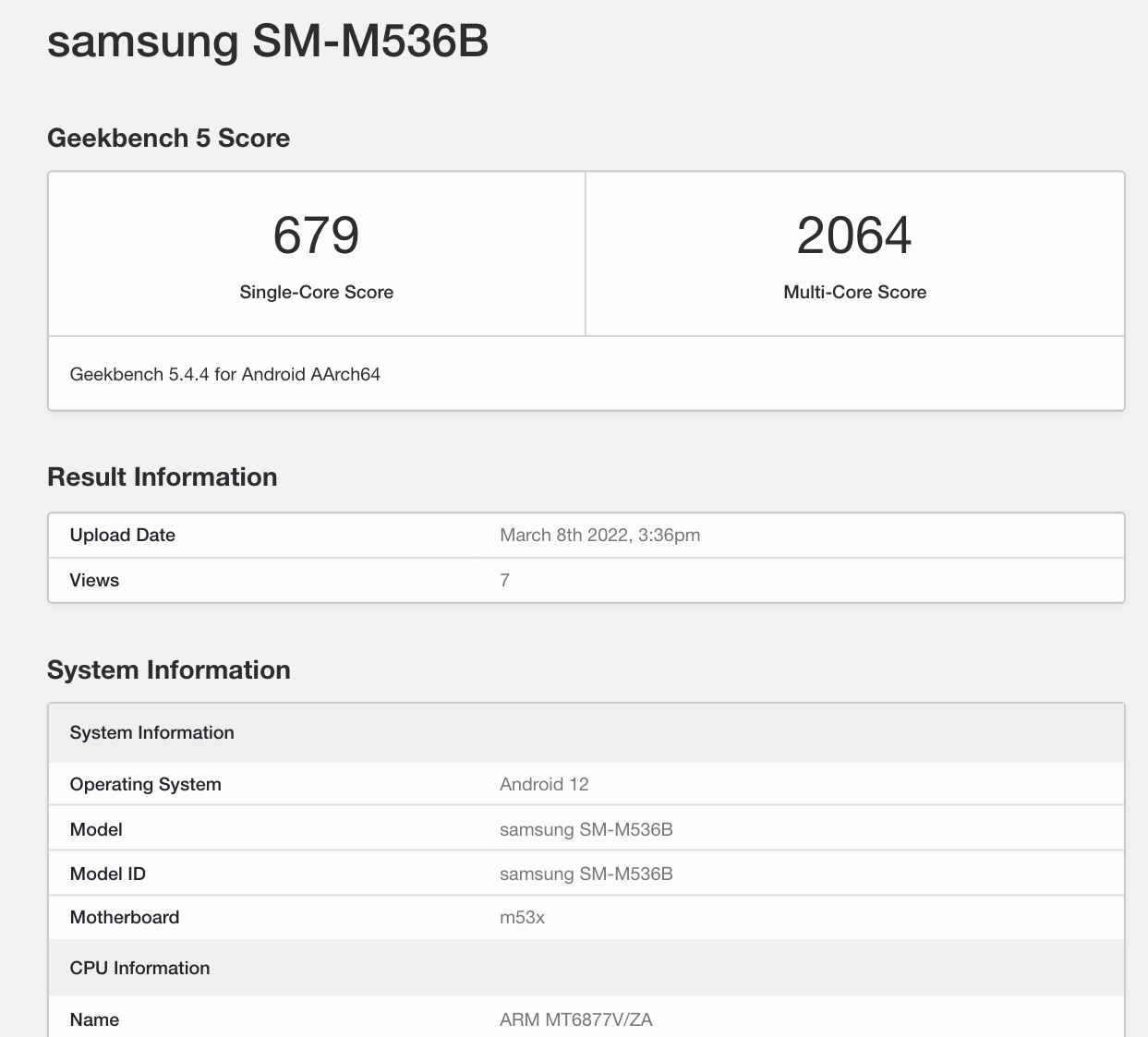The width and height of the screenshot is (1148, 1037).
Task: Click the Model ID row label
Action: tap(107, 874)
